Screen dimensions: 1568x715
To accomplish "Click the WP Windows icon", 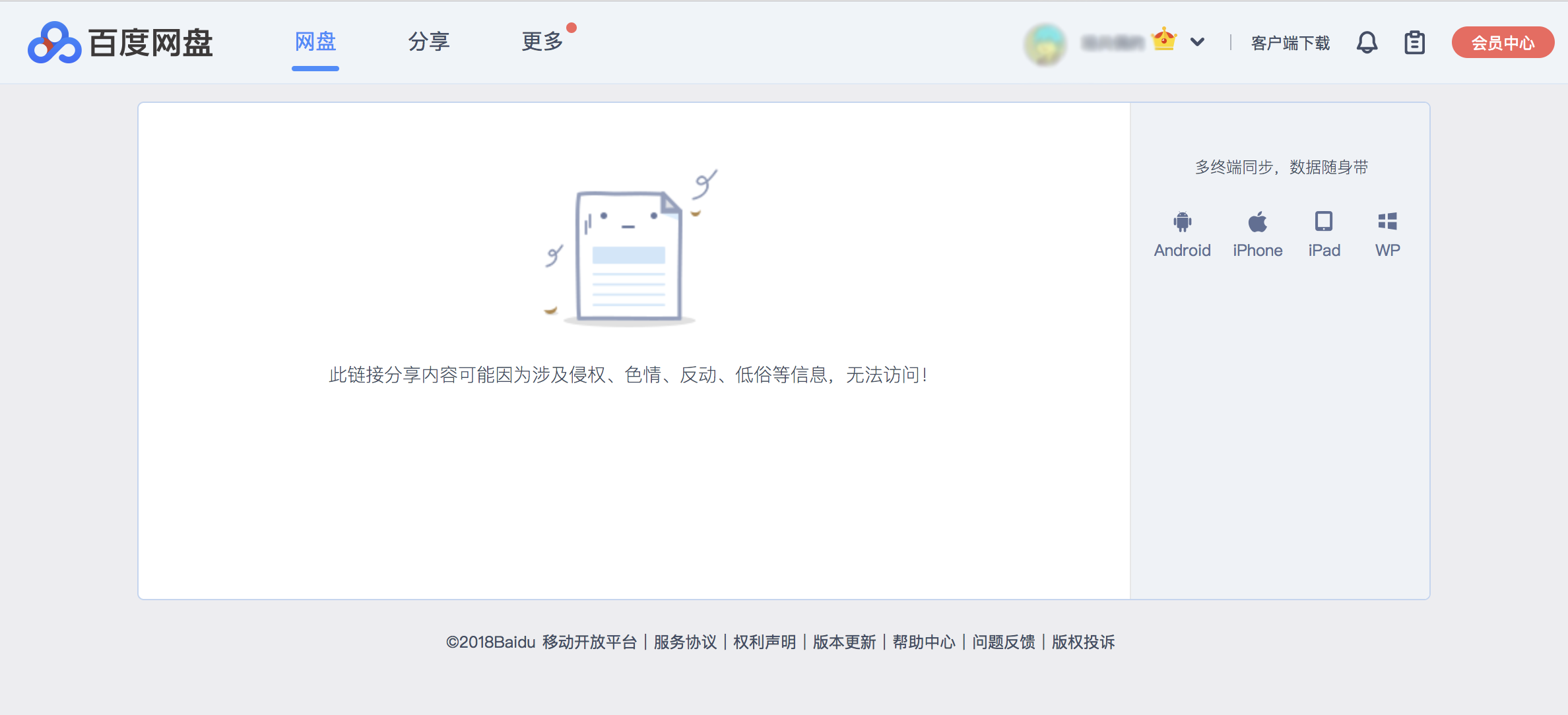I will 1387,222.
